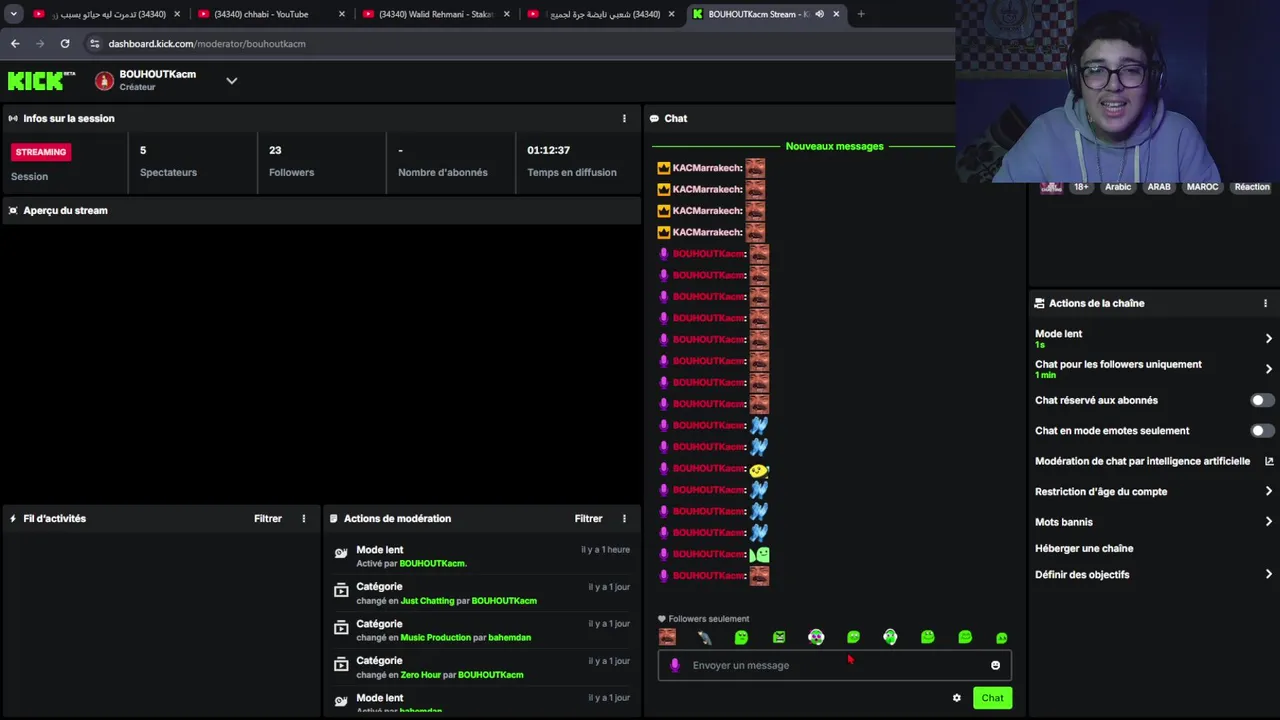The width and height of the screenshot is (1280, 720).
Task: Open the emoji picker in message box
Action: pyautogui.click(x=995, y=665)
